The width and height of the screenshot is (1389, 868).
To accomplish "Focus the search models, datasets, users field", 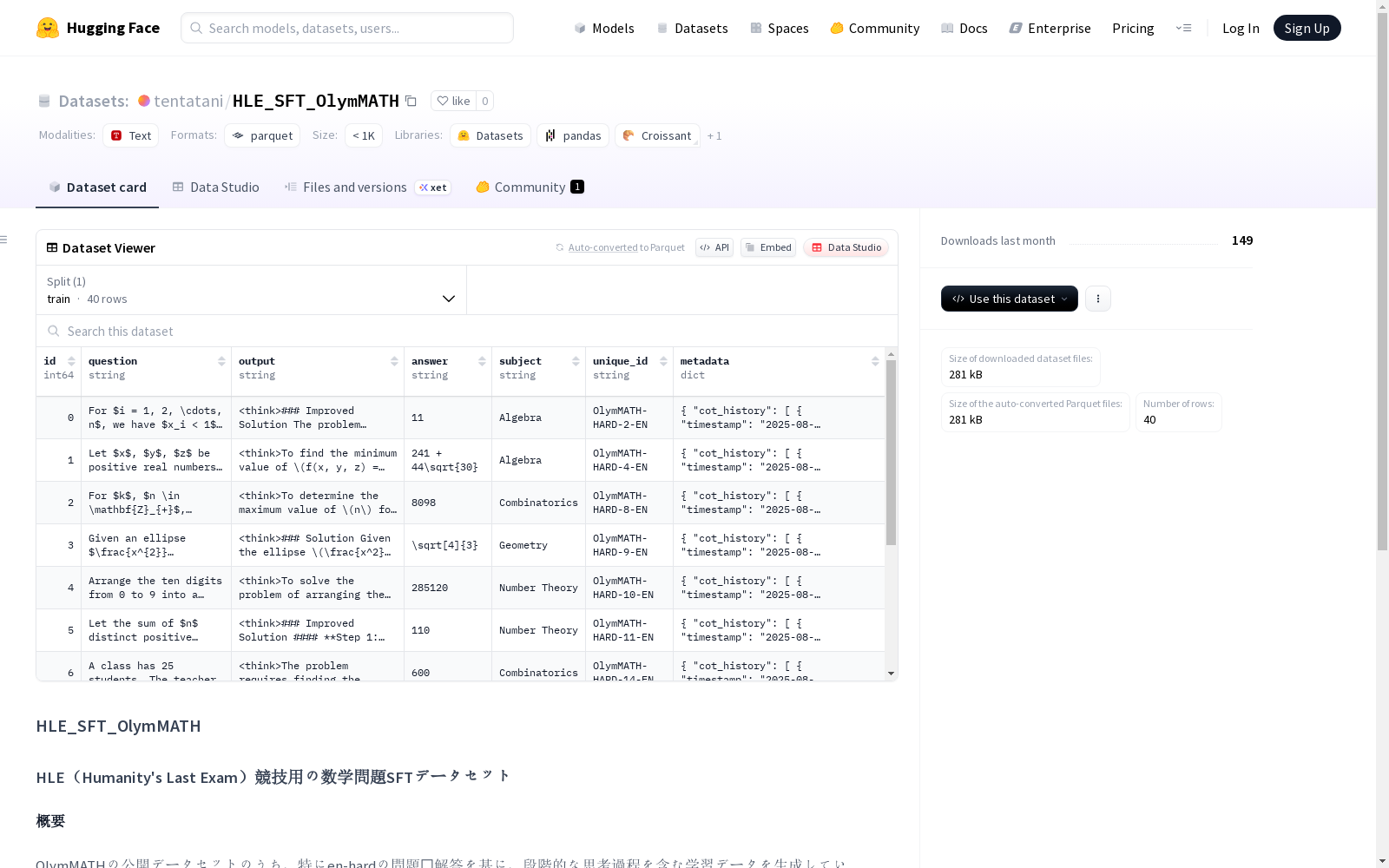I will [x=347, y=28].
